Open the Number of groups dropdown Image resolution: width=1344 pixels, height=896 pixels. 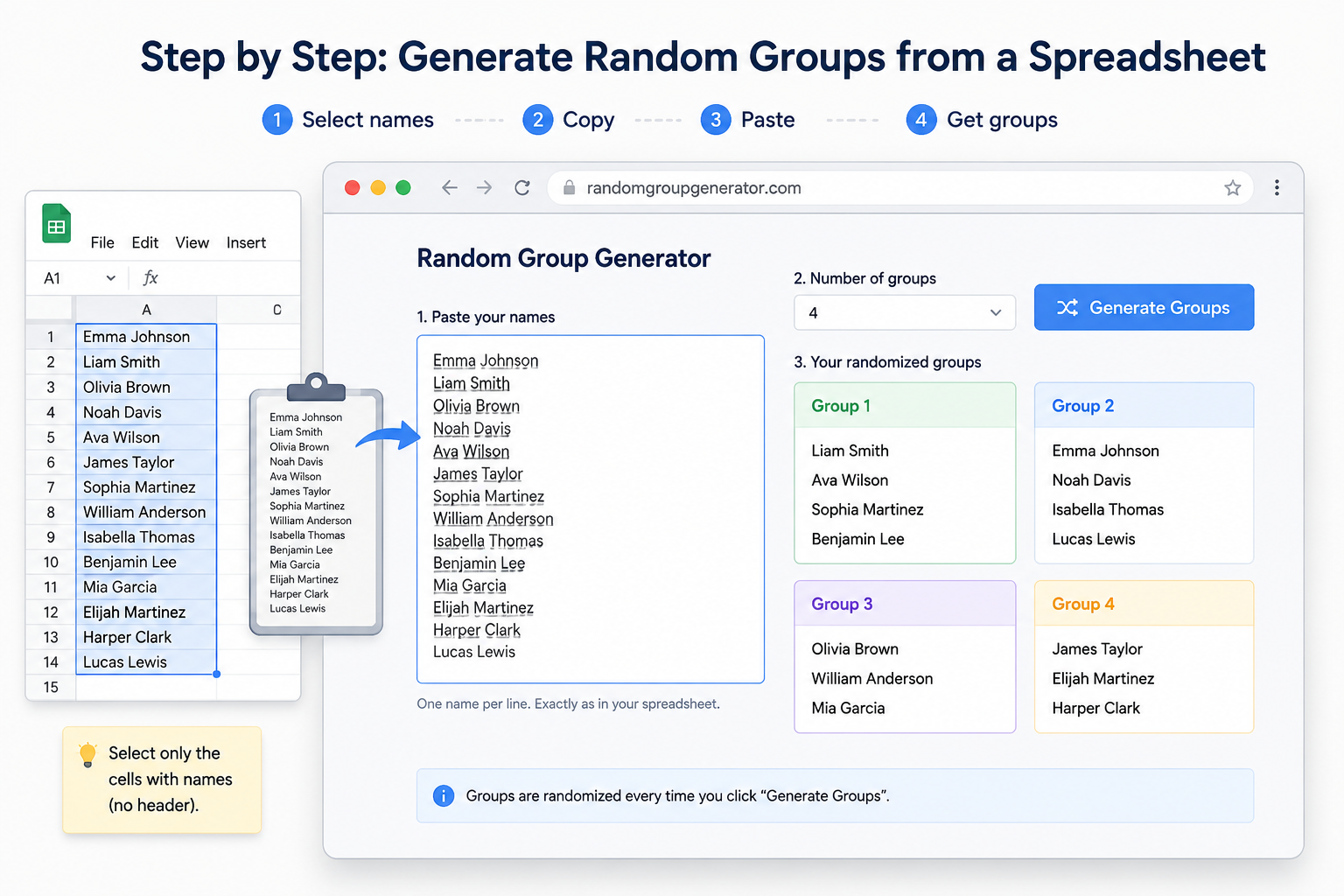[905, 312]
